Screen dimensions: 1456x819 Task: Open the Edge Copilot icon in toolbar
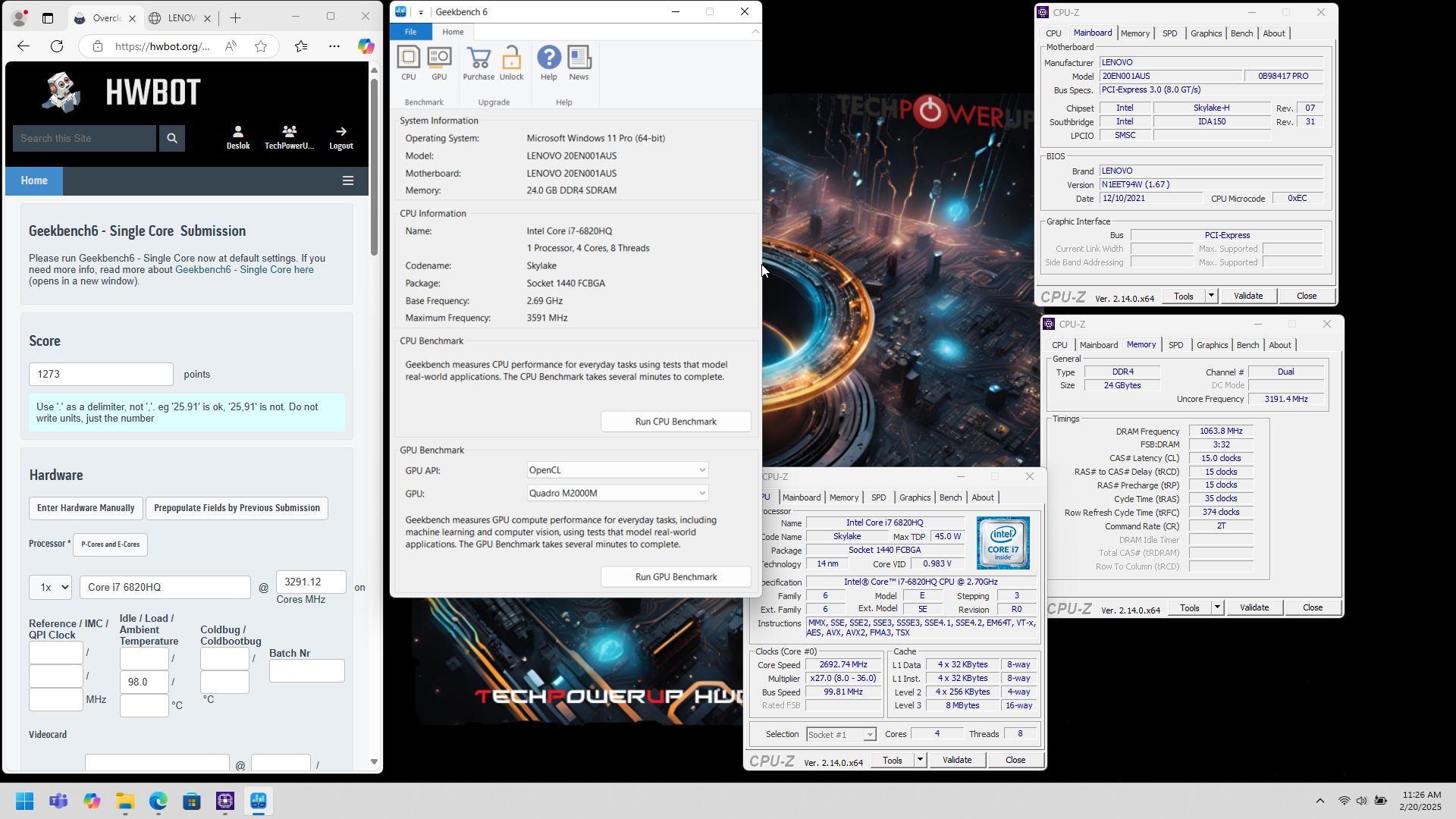click(x=366, y=46)
